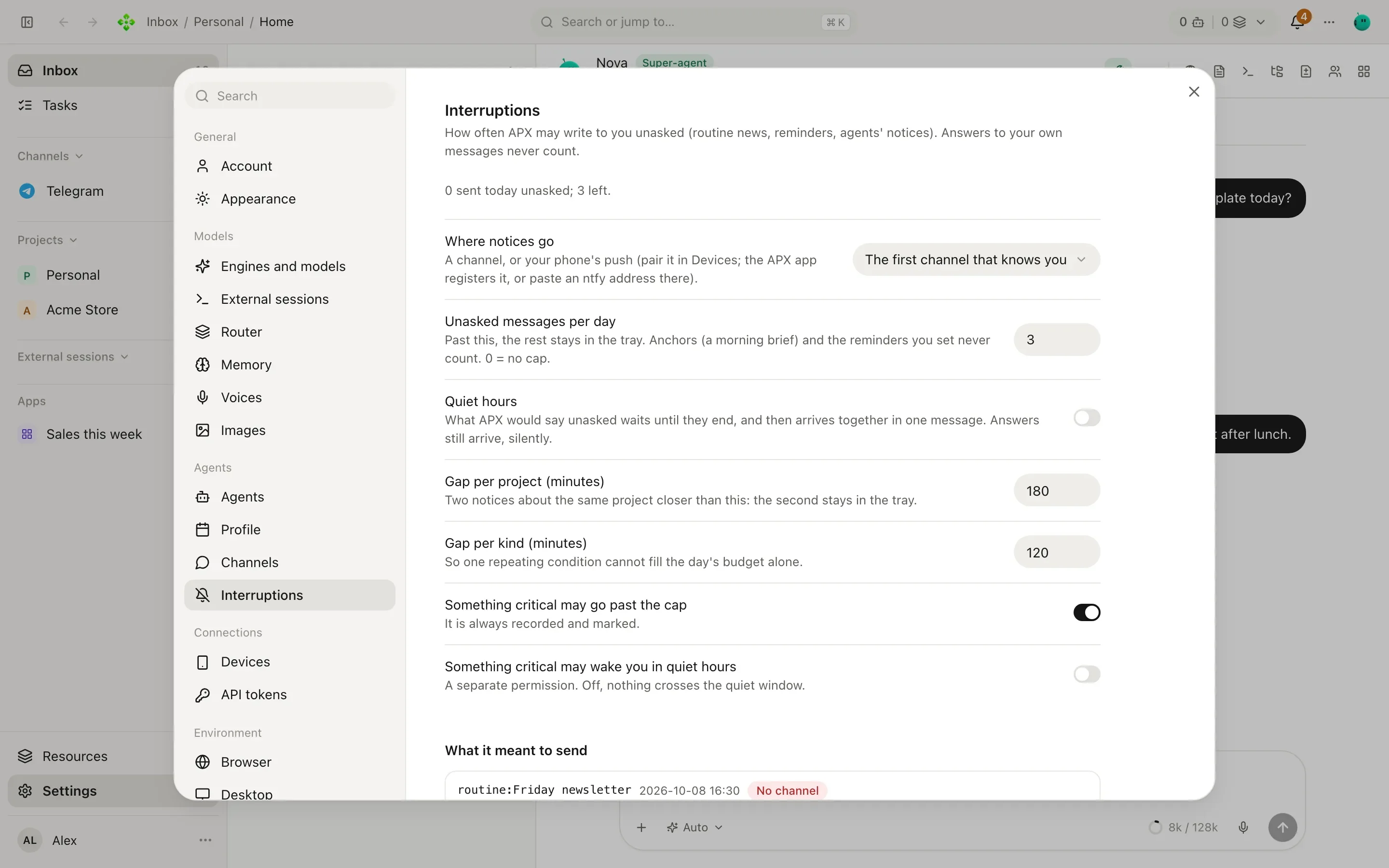
Task: Open the terminal icon in chat toolbar
Action: [x=1248, y=71]
